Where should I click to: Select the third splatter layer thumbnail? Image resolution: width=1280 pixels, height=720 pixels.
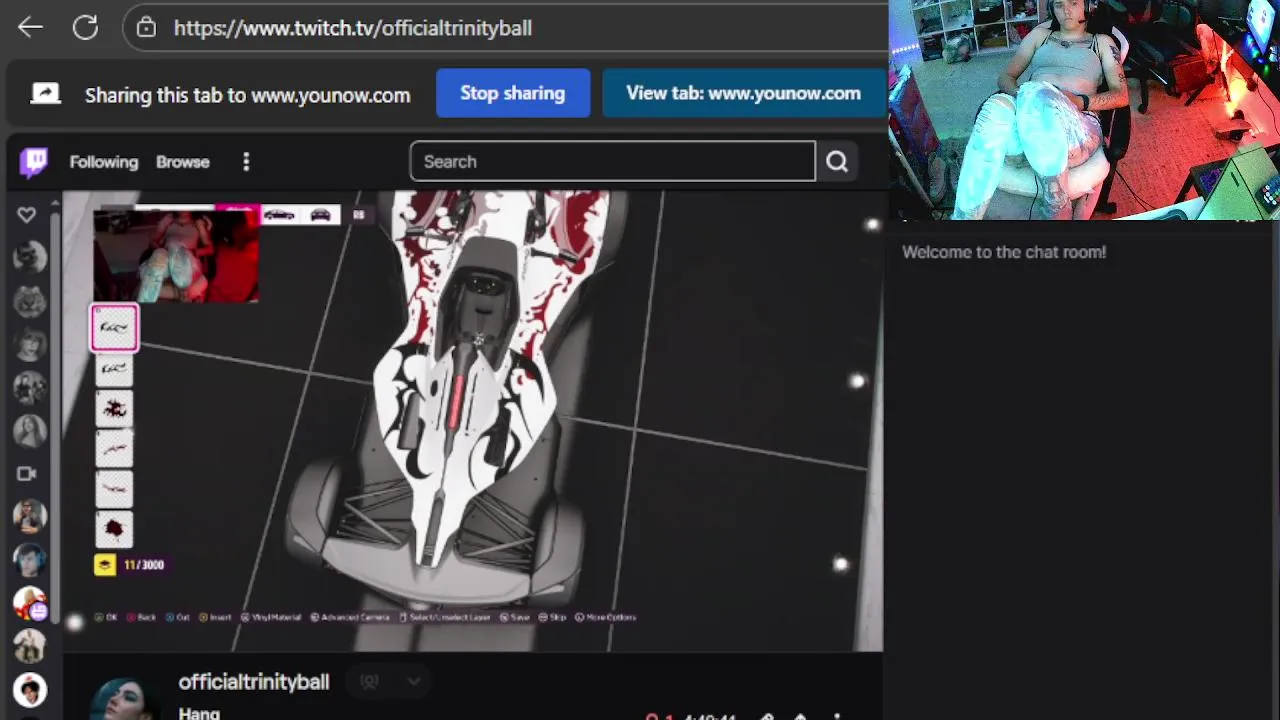click(x=114, y=409)
